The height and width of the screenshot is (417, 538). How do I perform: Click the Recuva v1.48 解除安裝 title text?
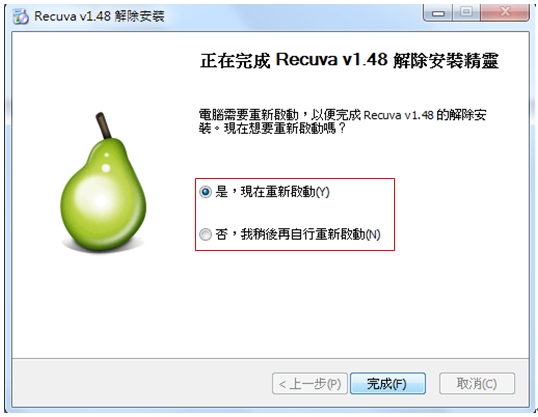click(x=99, y=16)
